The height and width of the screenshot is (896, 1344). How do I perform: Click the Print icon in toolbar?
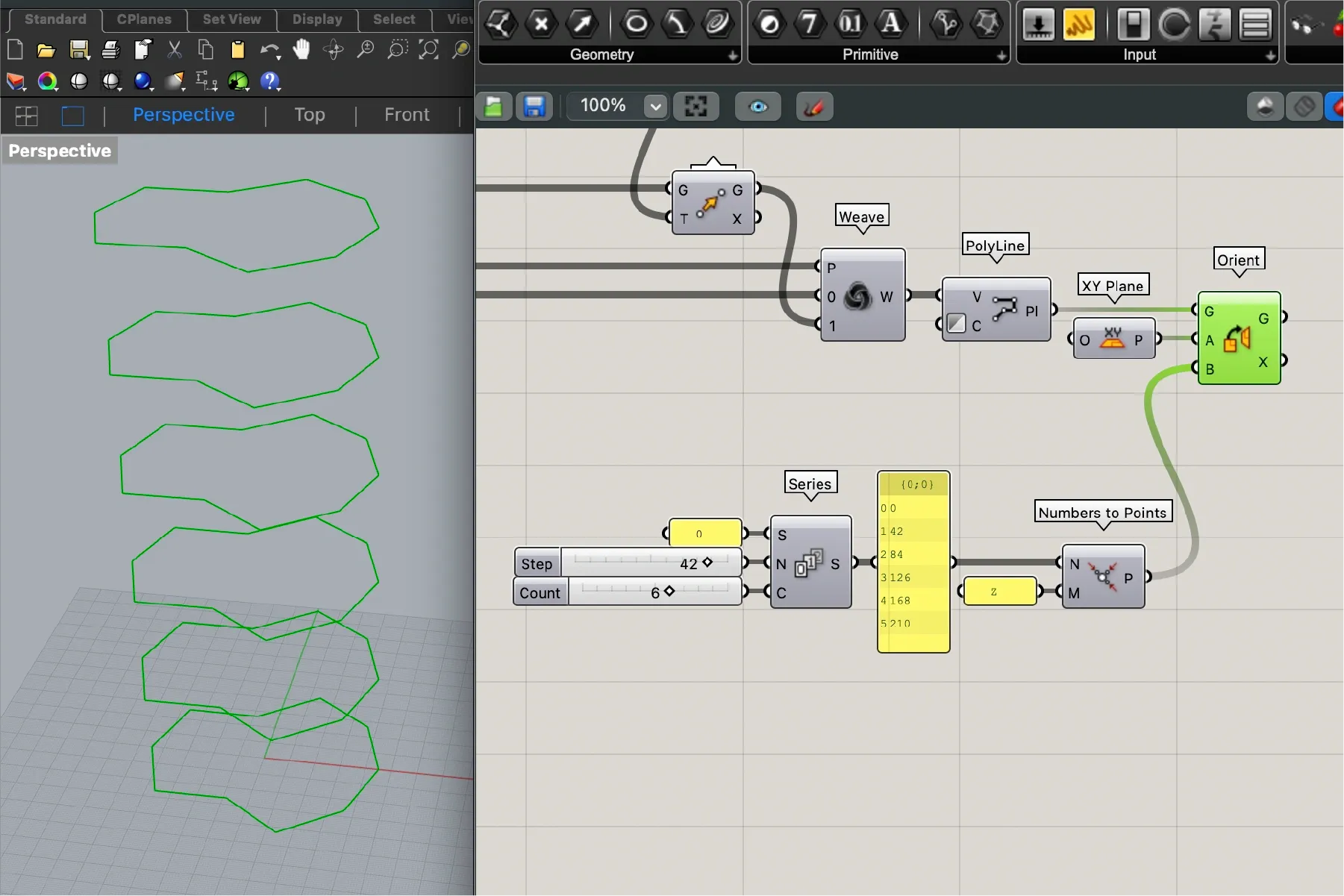110,50
